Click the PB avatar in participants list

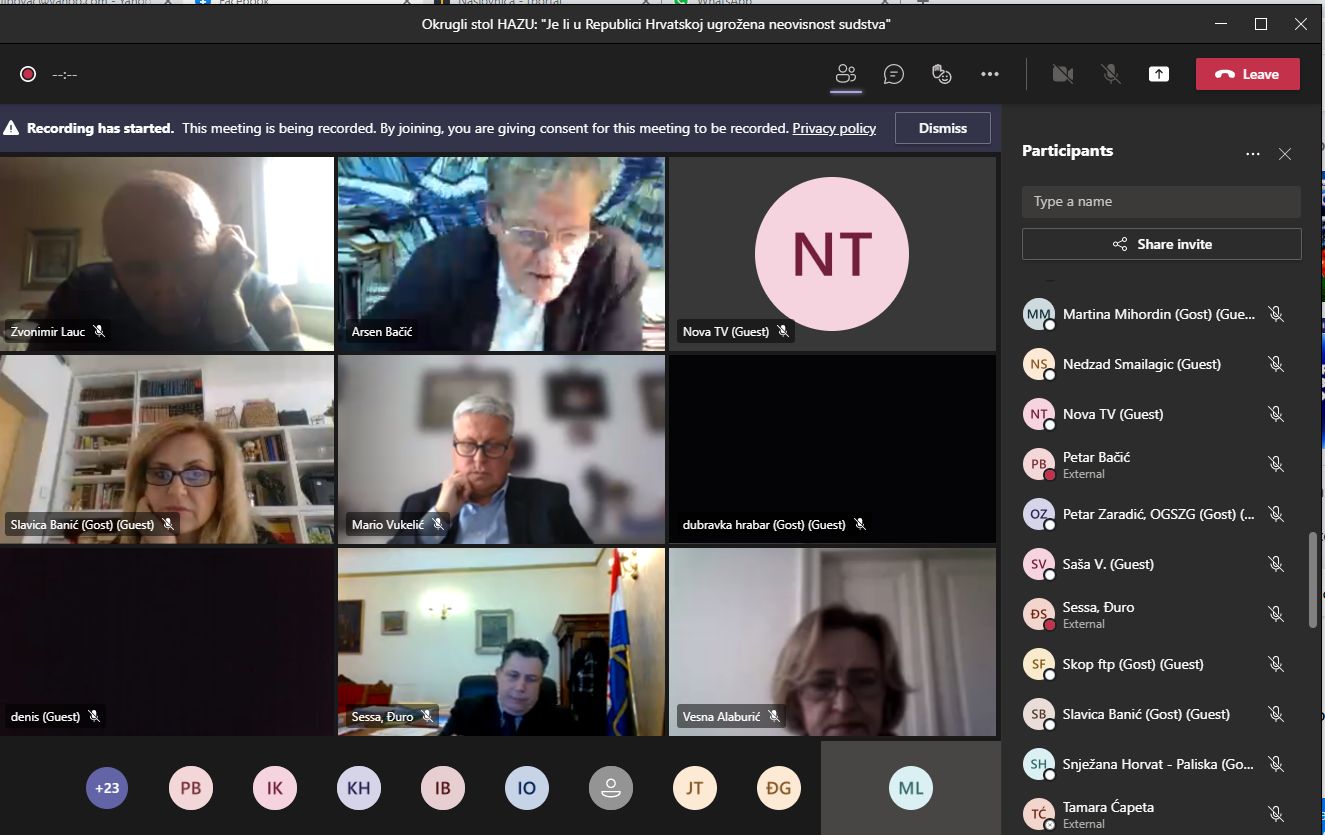point(1039,464)
